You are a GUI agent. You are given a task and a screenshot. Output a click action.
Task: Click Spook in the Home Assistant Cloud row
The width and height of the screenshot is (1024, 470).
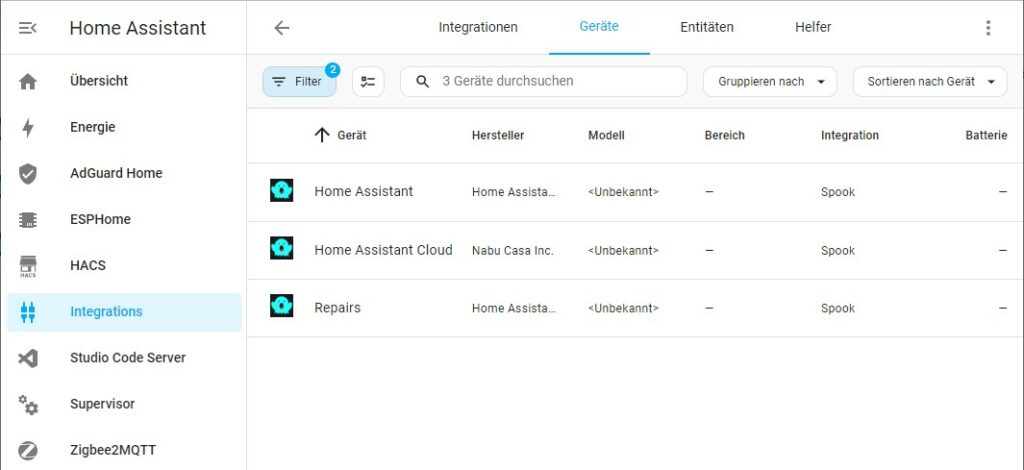(x=838, y=251)
